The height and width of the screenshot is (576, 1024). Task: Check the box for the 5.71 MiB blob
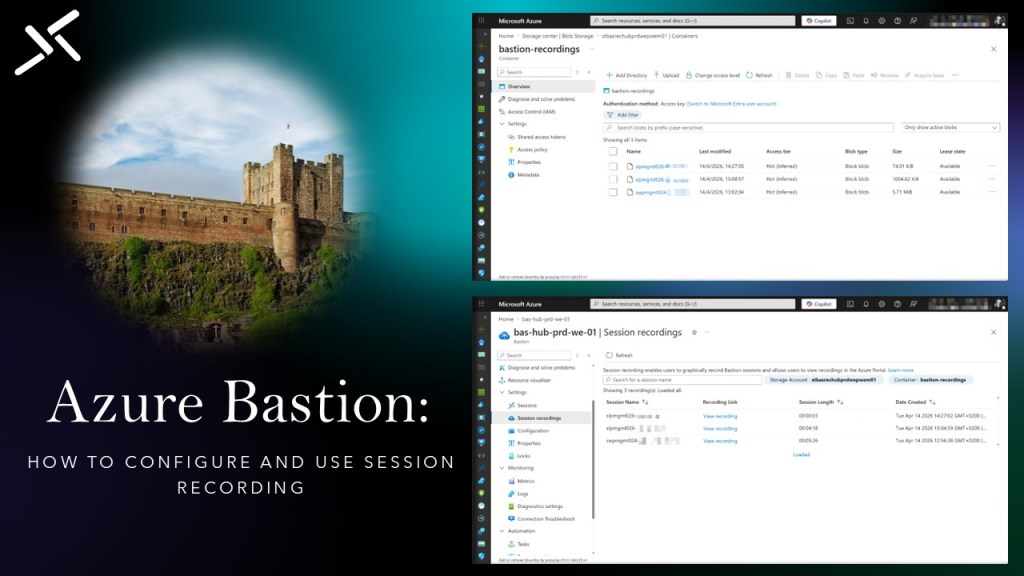click(x=613, y=191)
